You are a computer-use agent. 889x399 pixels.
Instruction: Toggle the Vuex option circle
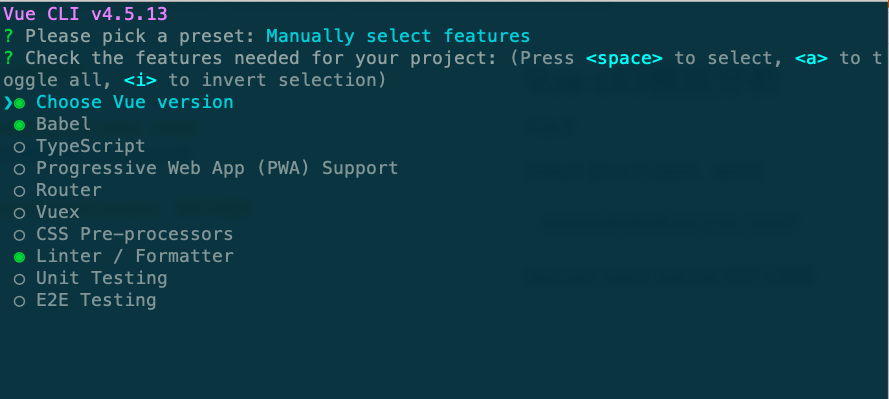click(19, 214)
